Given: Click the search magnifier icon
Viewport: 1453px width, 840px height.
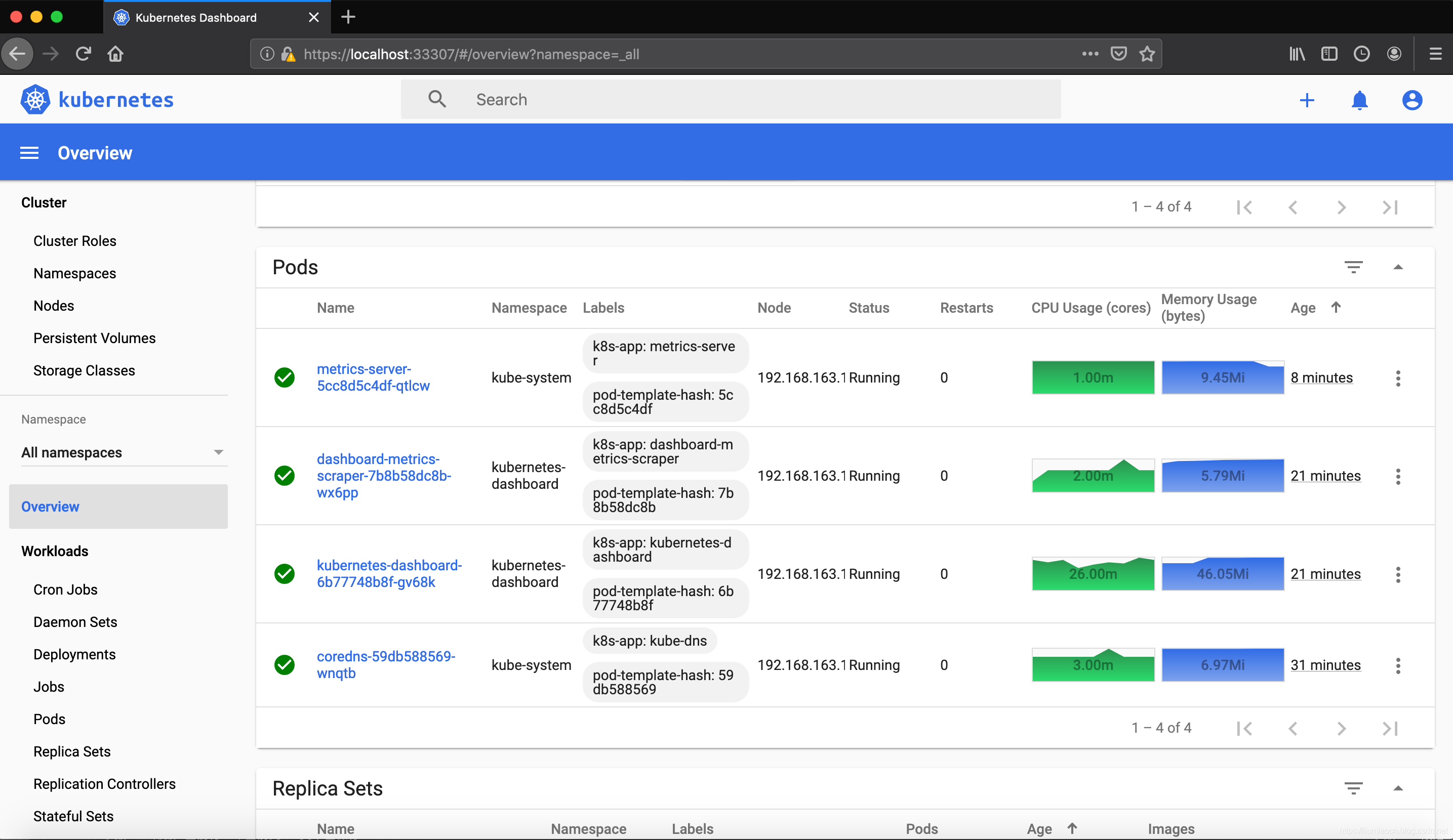Looking at the screenshot, I should click(437, 99).
